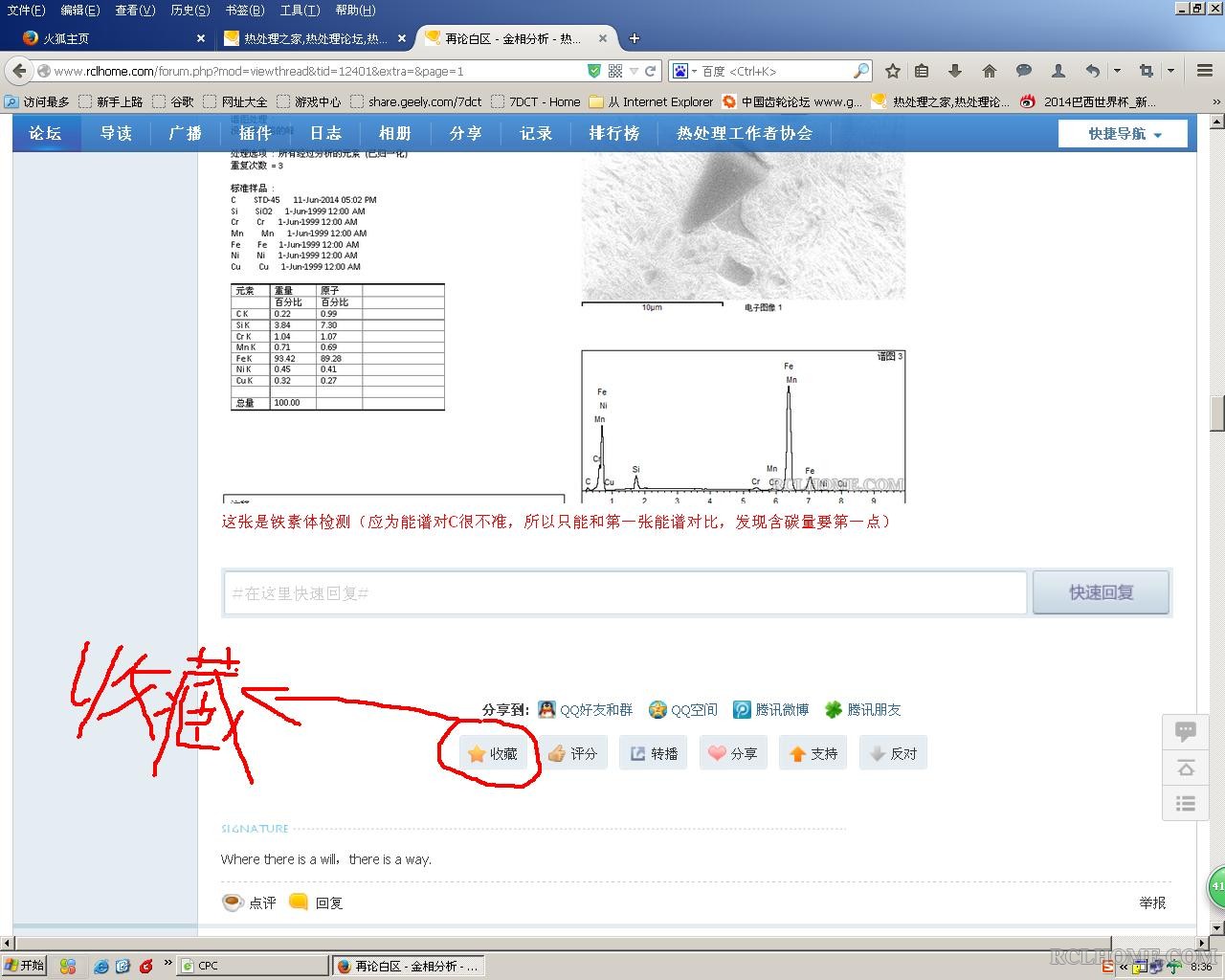Open the 论坛 nav tab
The height and width of the screenshot is (980, 1225).
pos(45,133)
